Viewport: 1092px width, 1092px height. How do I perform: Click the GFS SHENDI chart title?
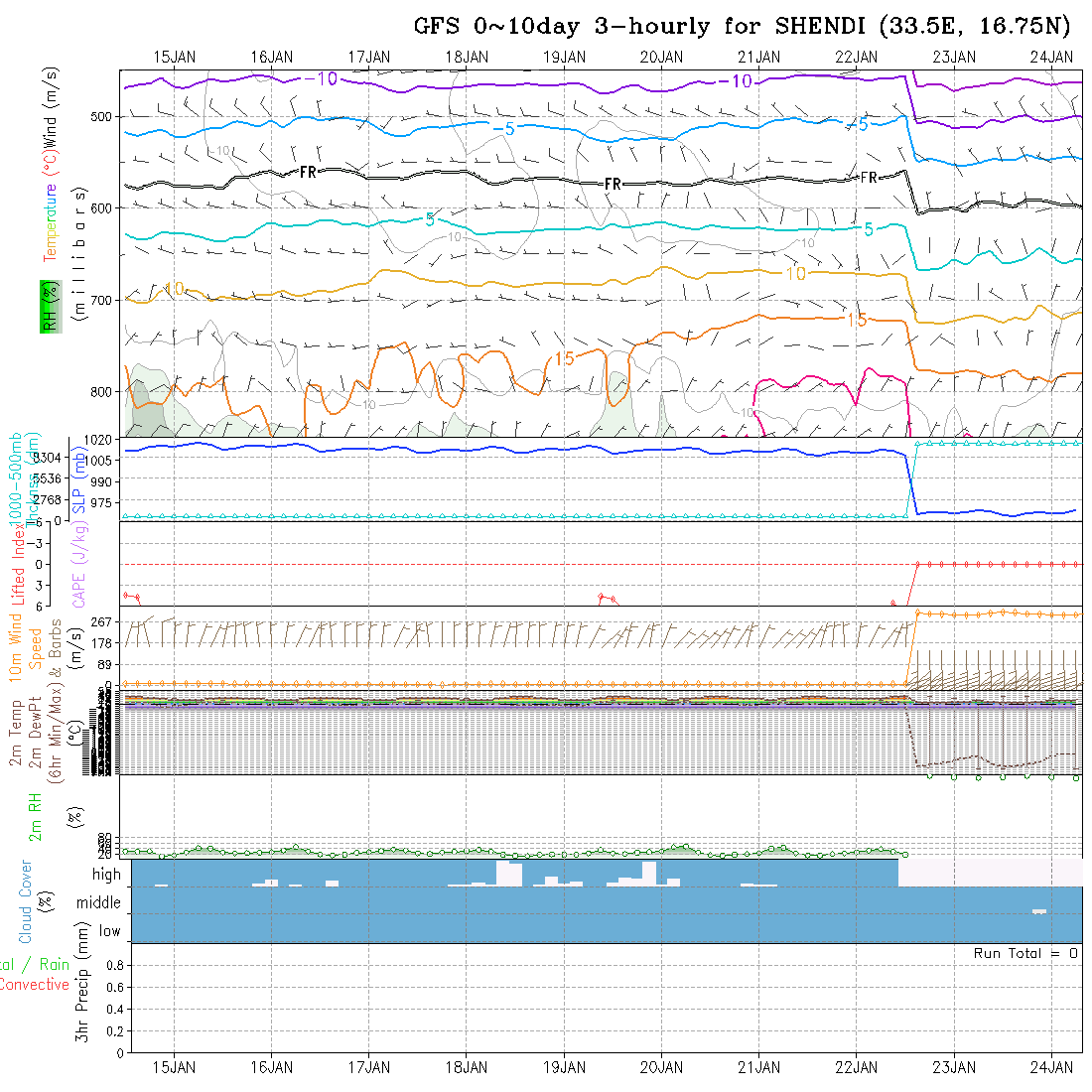pos(742,26)
